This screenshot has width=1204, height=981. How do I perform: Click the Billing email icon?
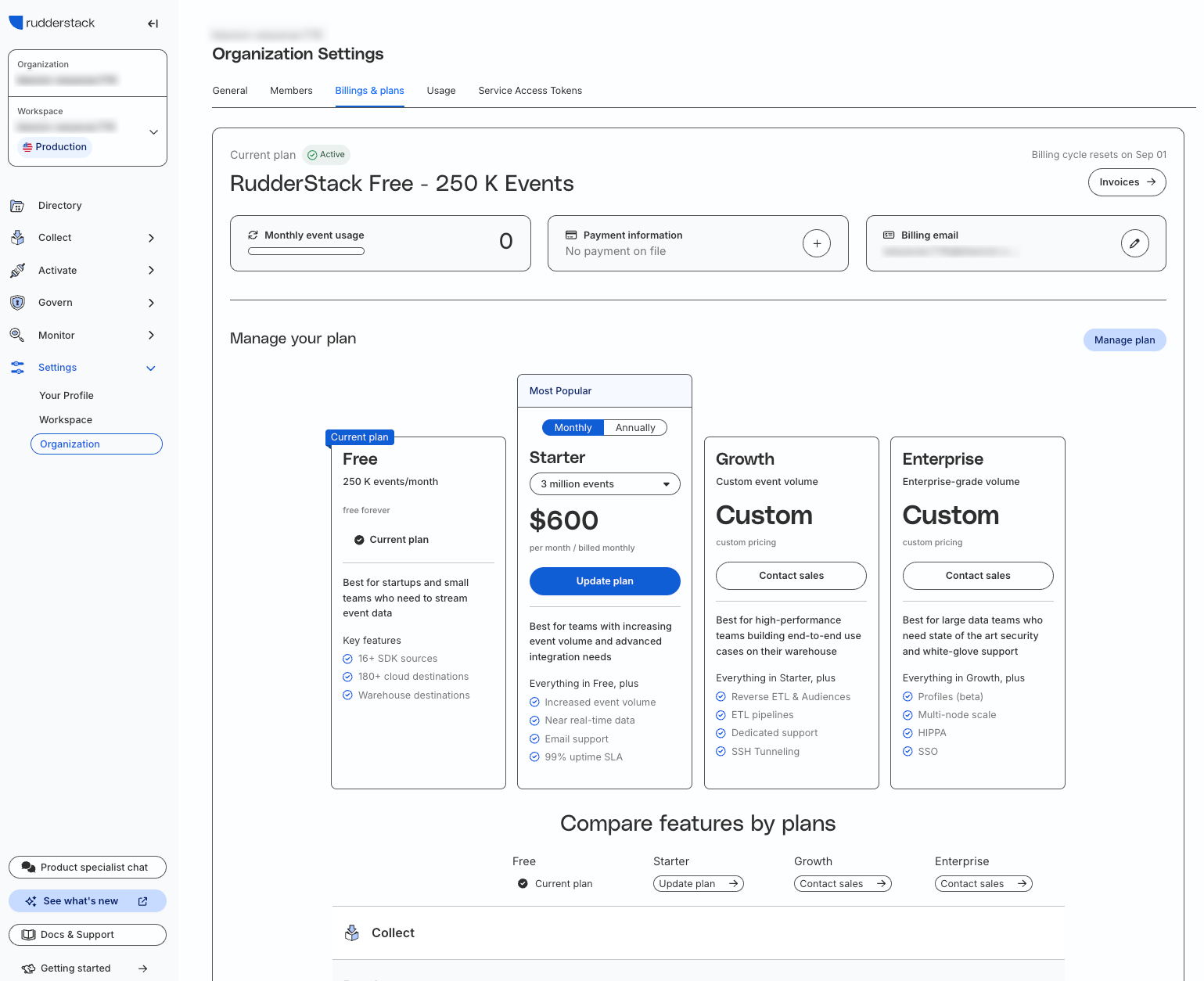point(889,235)
